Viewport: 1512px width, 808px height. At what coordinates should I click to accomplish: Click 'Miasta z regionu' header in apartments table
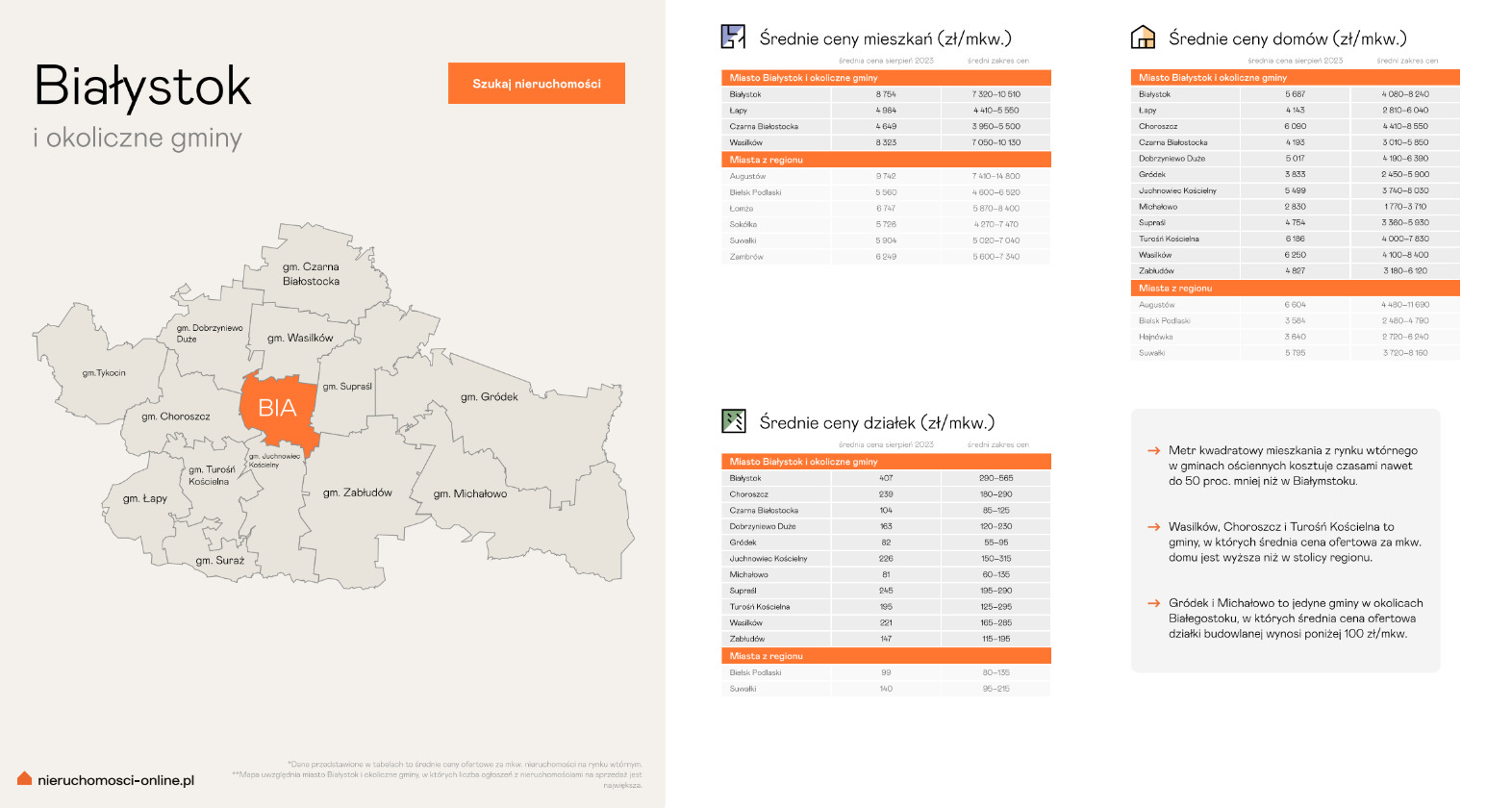(x=767, y=160)
